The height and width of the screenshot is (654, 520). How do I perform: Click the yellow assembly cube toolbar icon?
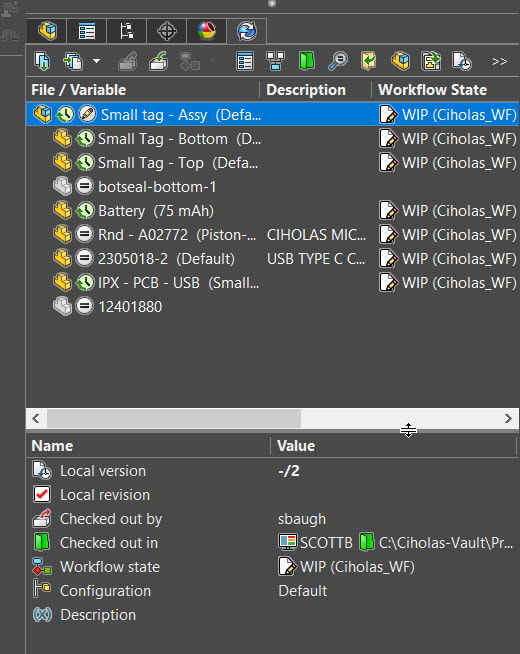[x=400, y=61]
